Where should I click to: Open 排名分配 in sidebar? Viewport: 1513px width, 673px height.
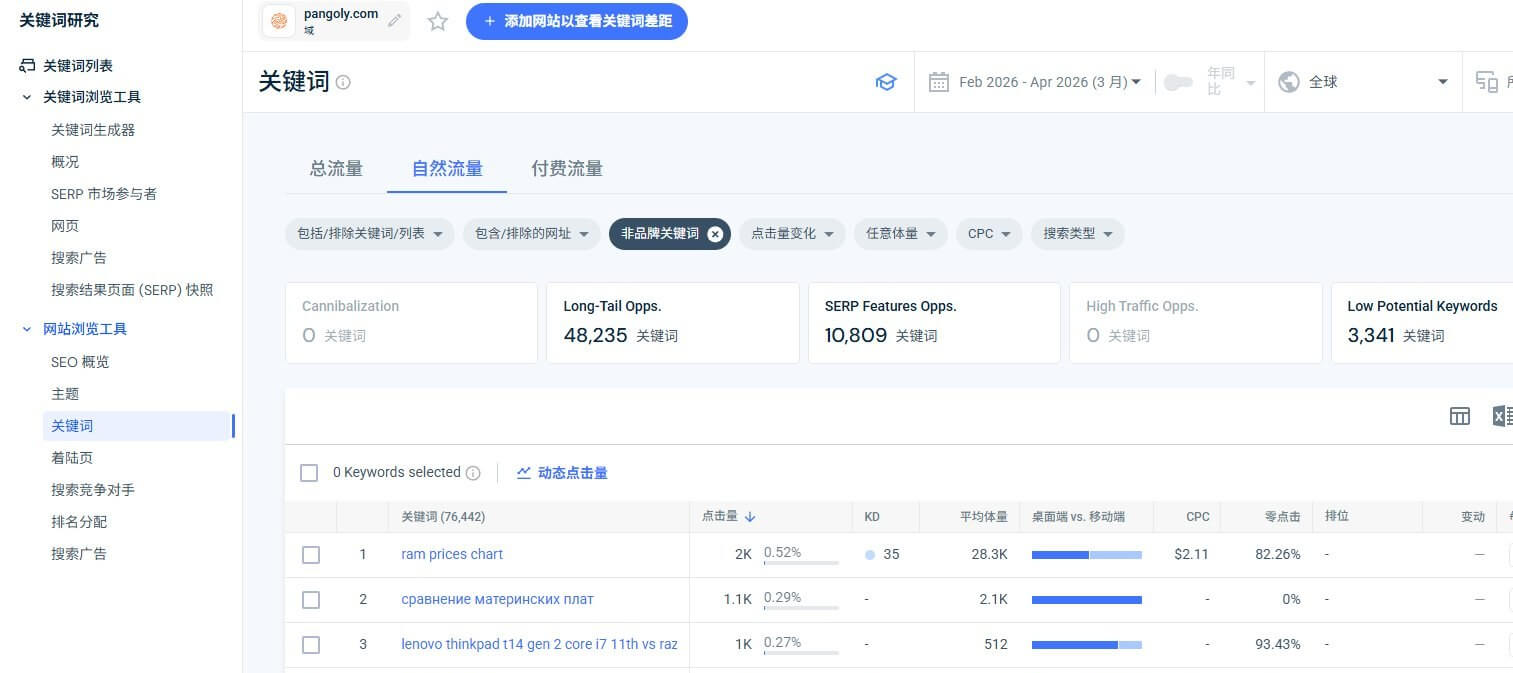tap(79, 522)
